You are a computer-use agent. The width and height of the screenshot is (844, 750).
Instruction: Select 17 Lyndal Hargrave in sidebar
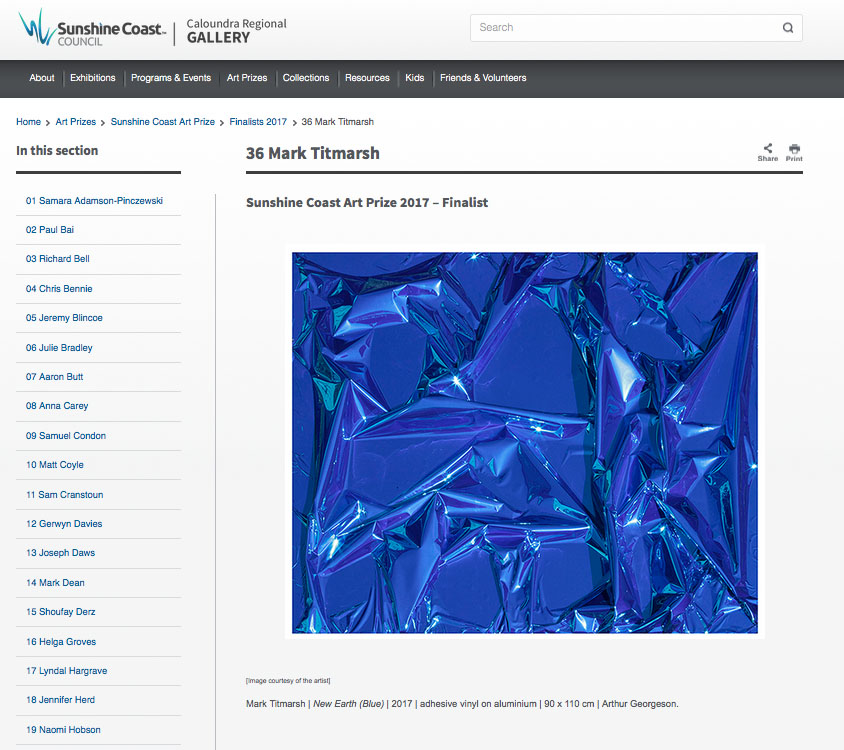click(68, 671)
